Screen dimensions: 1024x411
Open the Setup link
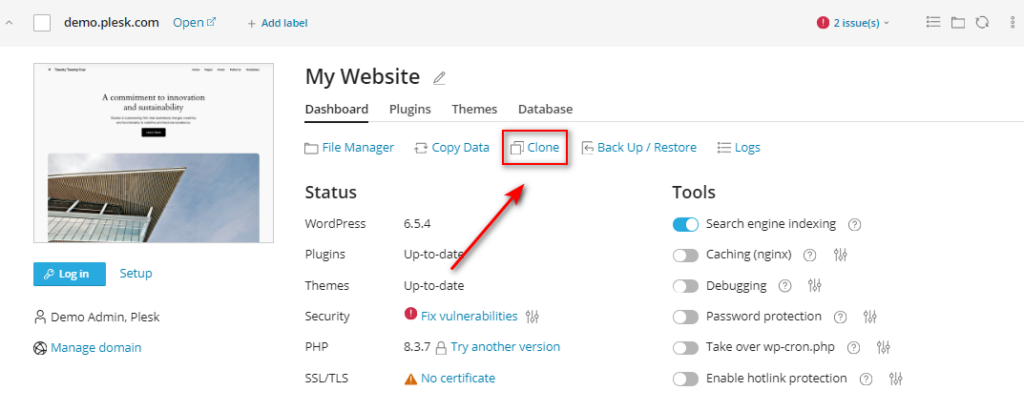(x=136, y=273)
